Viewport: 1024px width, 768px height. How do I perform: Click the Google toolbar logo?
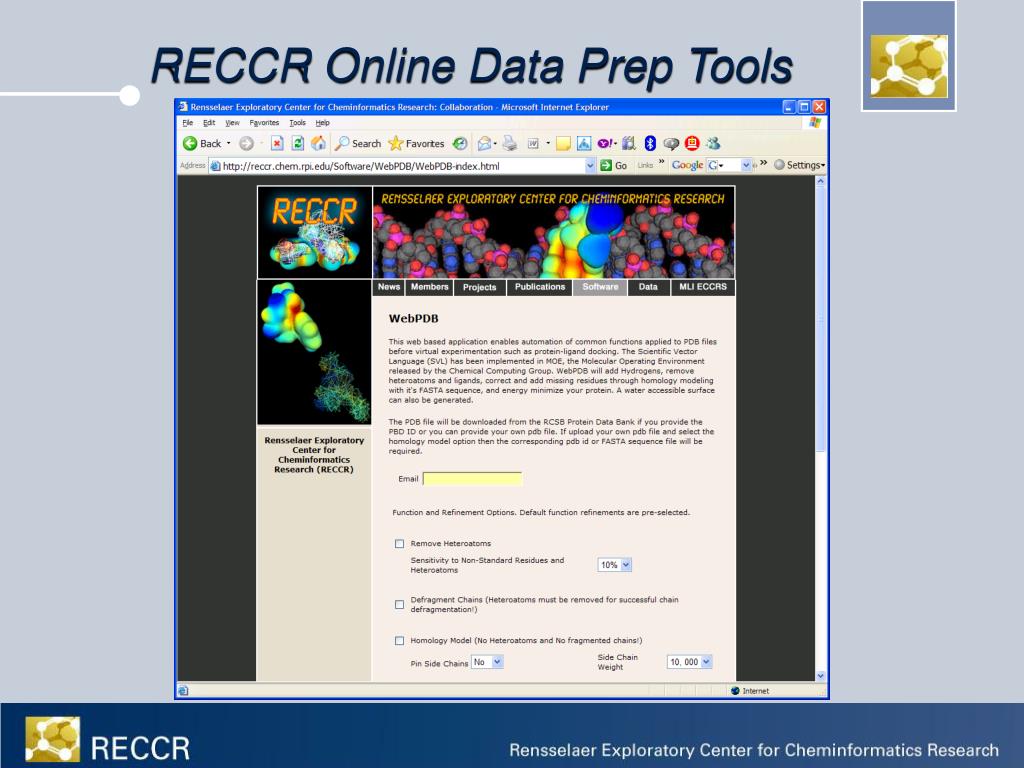(687, 165)
